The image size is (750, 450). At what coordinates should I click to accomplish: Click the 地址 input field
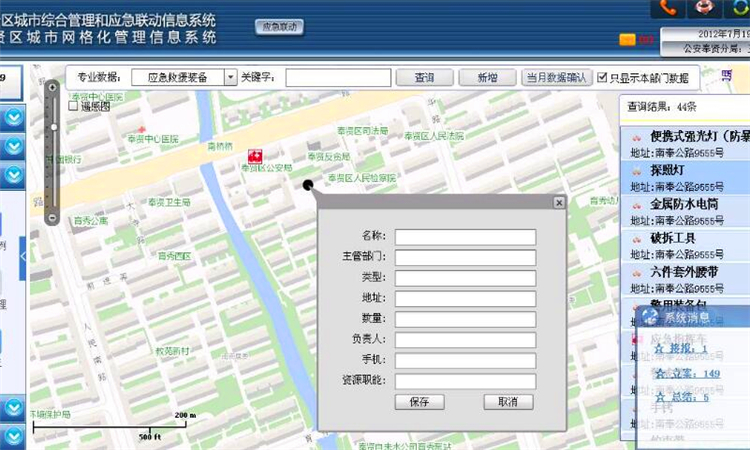[465, 298]
